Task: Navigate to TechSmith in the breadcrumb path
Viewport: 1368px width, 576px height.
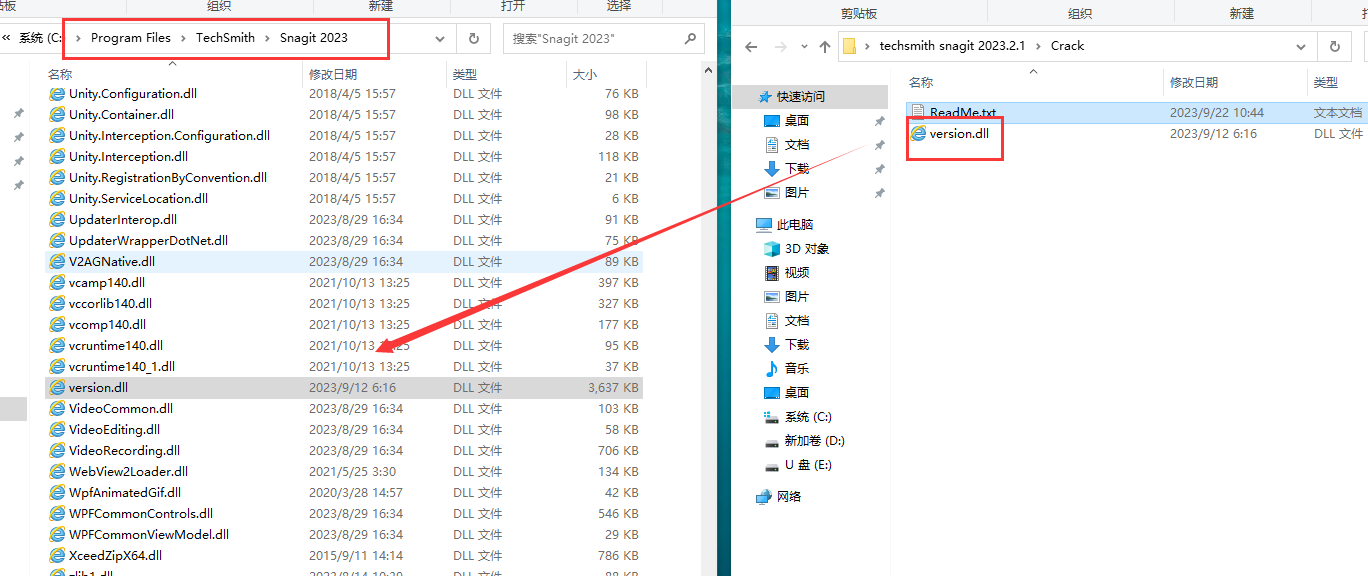Action: pos(225,38)
